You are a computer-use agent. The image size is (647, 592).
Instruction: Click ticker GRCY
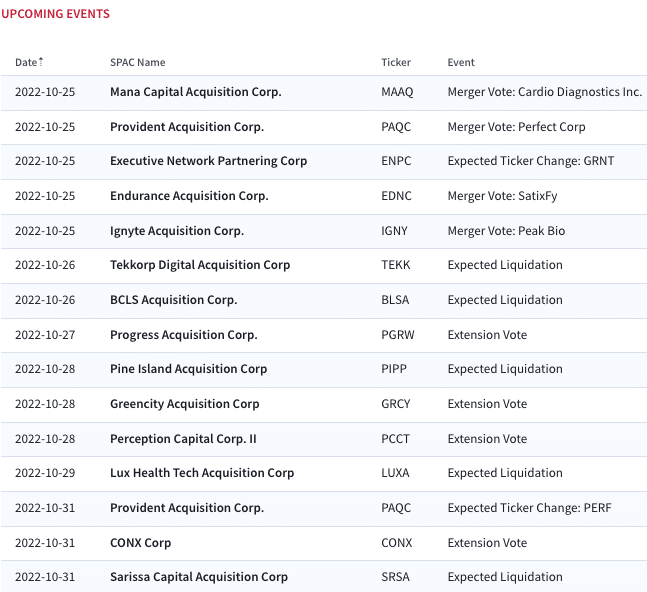[395, 404]
